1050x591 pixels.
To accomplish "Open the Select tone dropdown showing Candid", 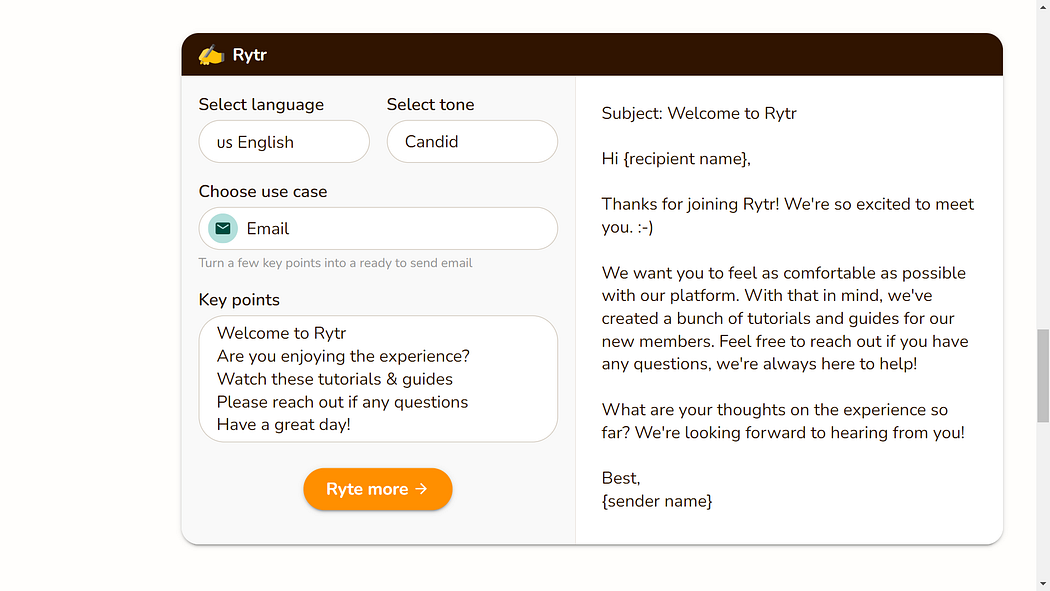I will (x=471, y=142).
